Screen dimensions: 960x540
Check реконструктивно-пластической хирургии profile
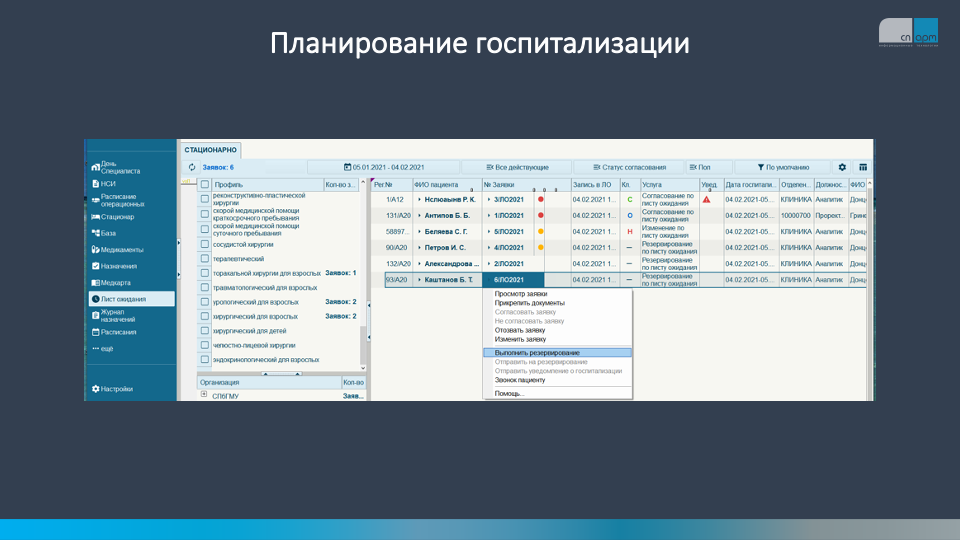(204, 199)
